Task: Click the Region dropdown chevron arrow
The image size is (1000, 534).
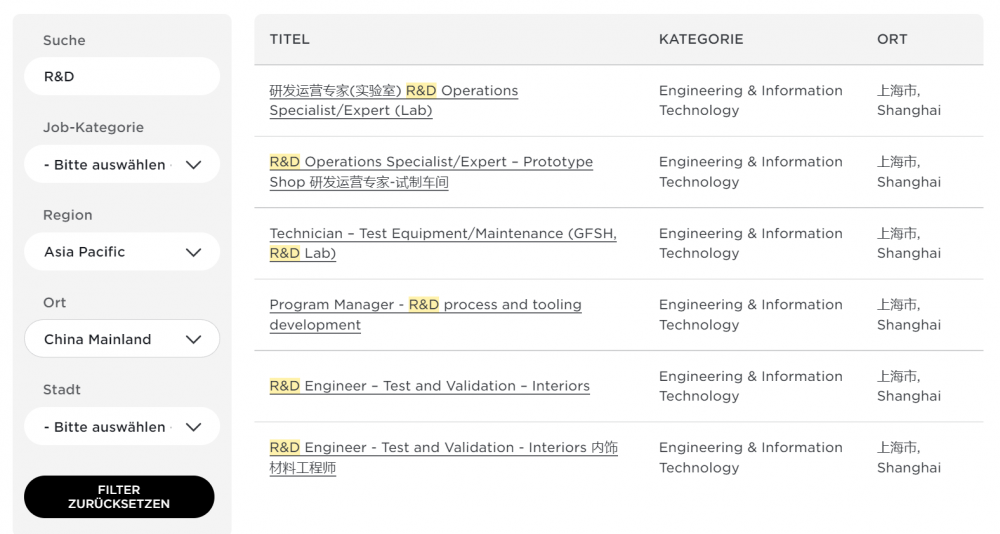Action: click(x=194, y=252)
